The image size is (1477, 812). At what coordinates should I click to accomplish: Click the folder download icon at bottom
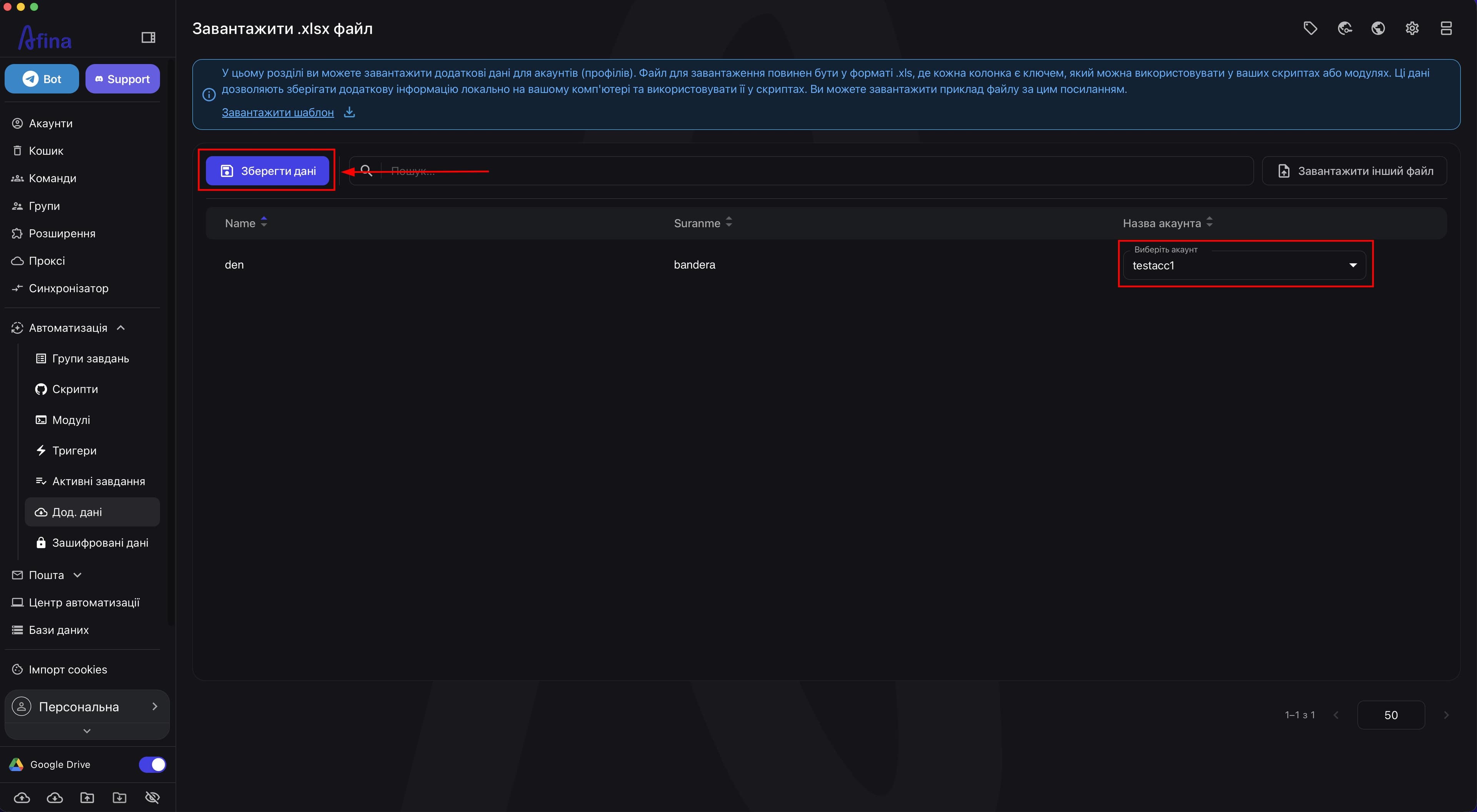pos(119,797)
